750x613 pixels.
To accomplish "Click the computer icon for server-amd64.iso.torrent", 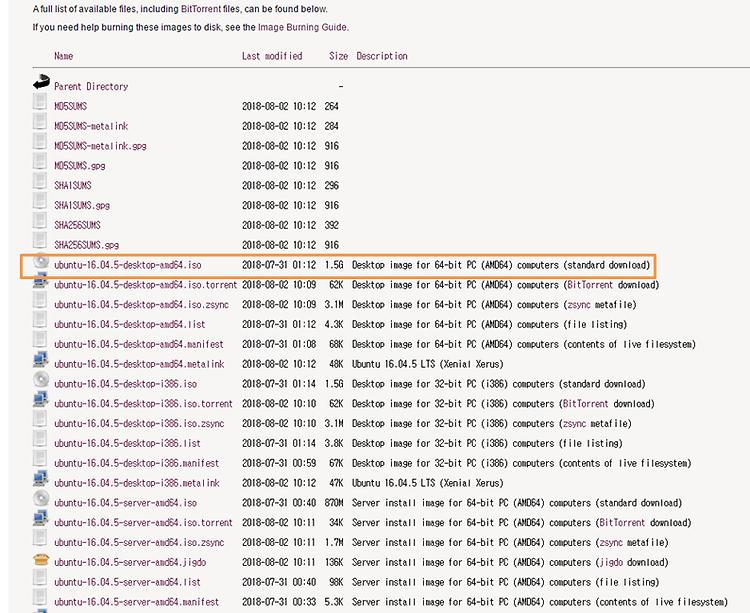I will [x=41, y=518].
